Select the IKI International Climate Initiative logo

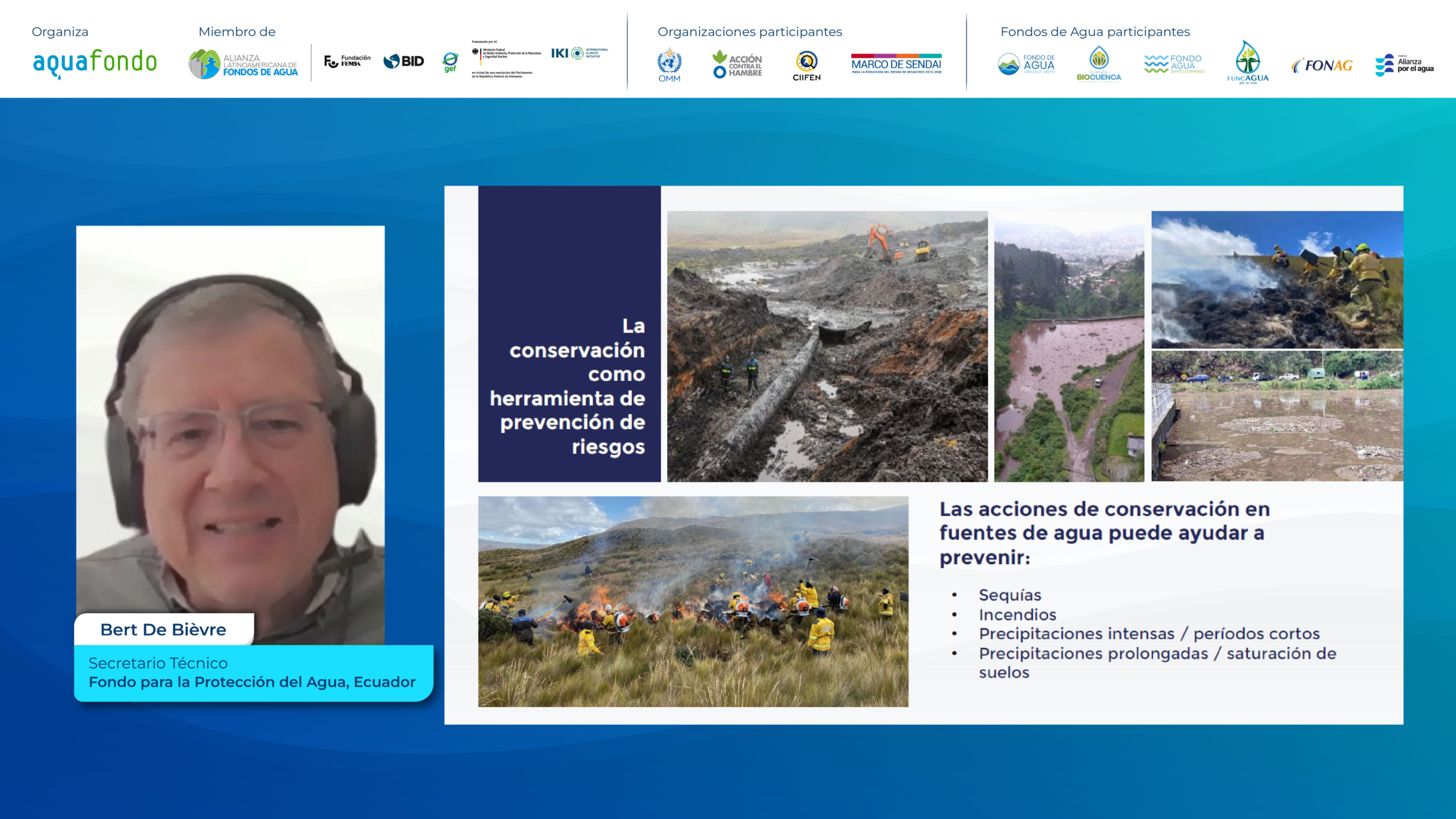[580, 53]
